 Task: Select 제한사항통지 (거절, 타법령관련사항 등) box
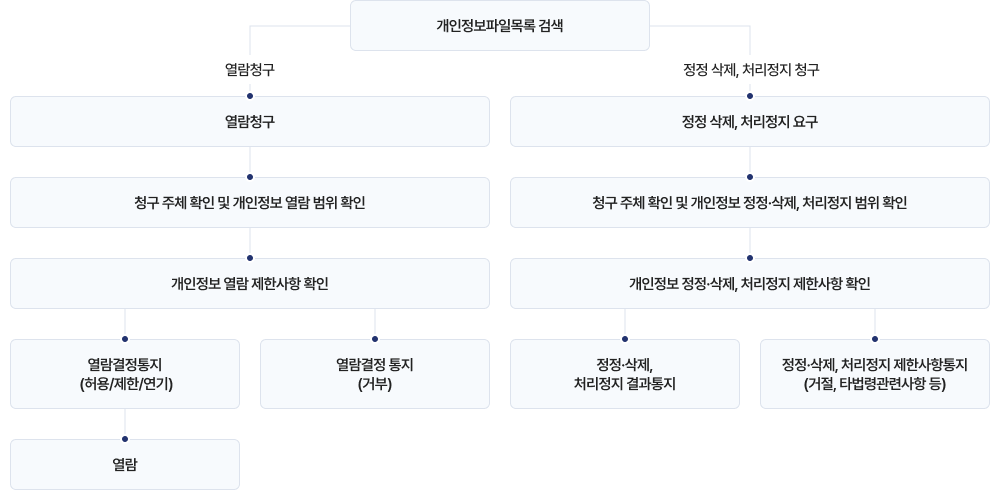(875, 374)
